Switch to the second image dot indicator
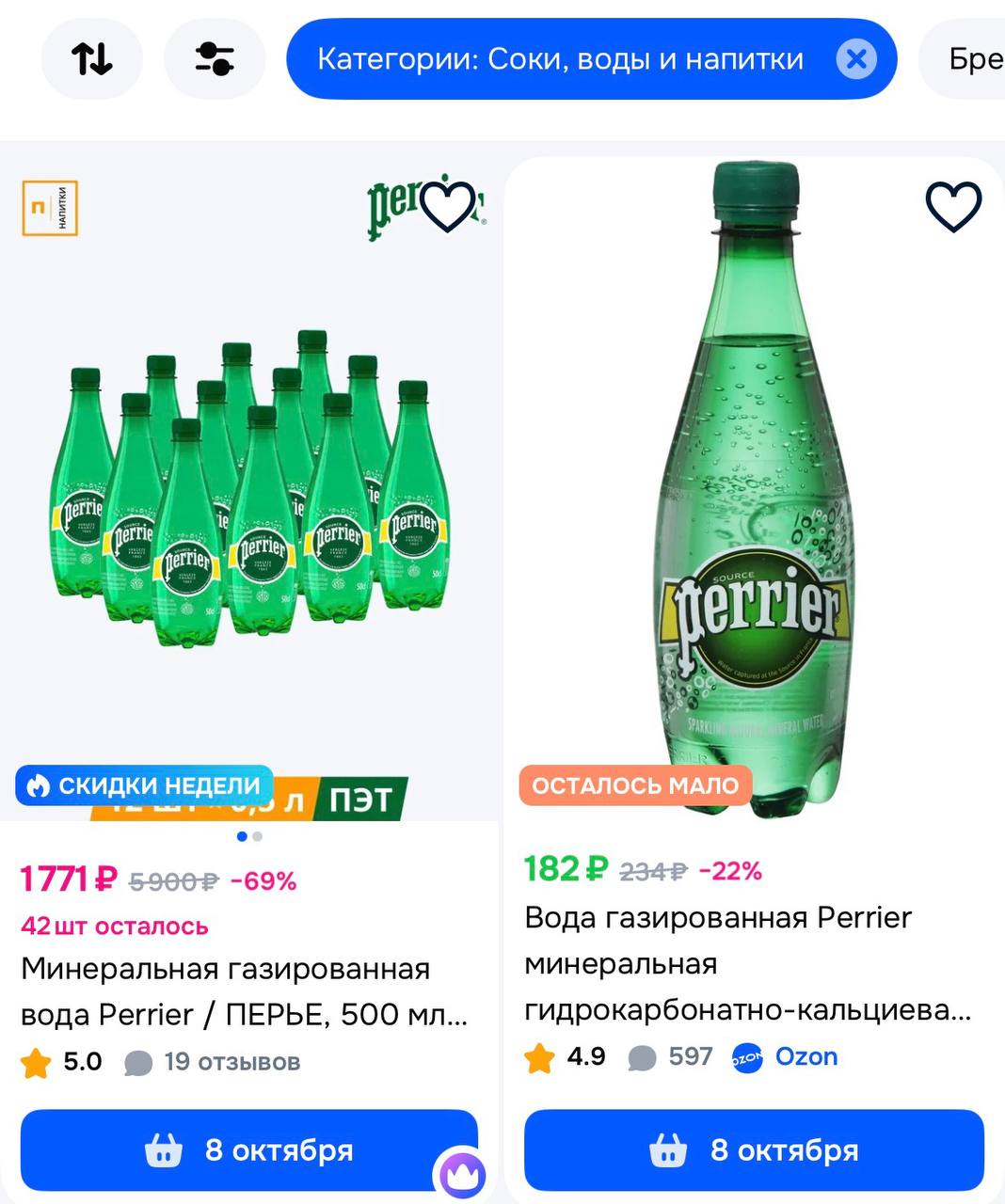 [x=258, y=836]
